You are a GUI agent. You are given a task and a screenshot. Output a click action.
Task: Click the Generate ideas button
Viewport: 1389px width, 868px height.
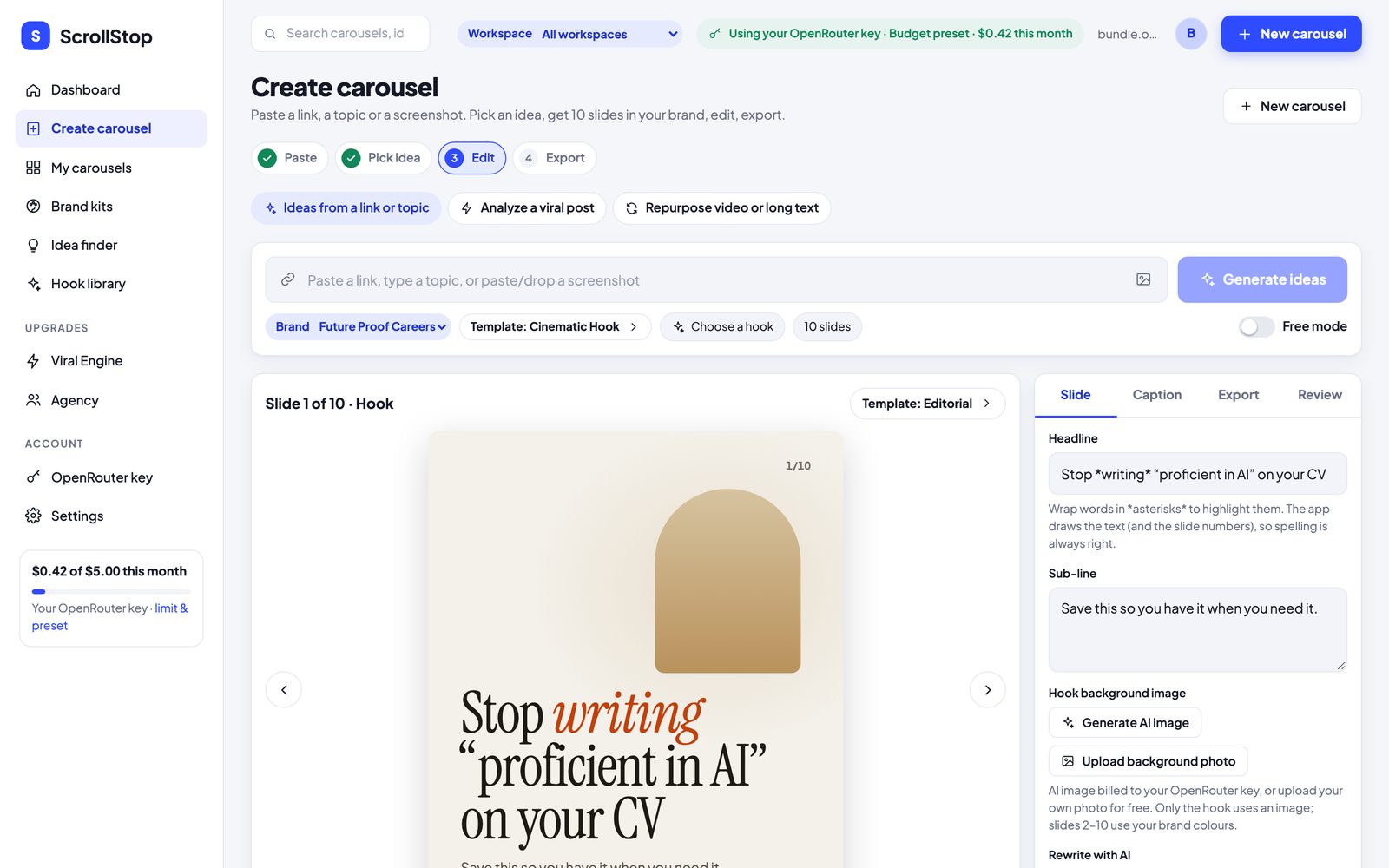[1262, 279]
